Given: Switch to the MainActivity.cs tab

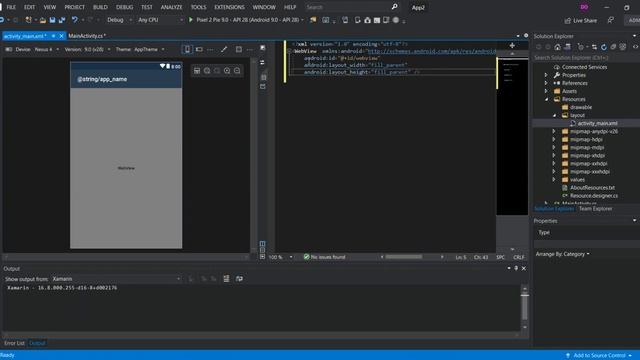Looking at the screenshot, I should pos(87,36).
